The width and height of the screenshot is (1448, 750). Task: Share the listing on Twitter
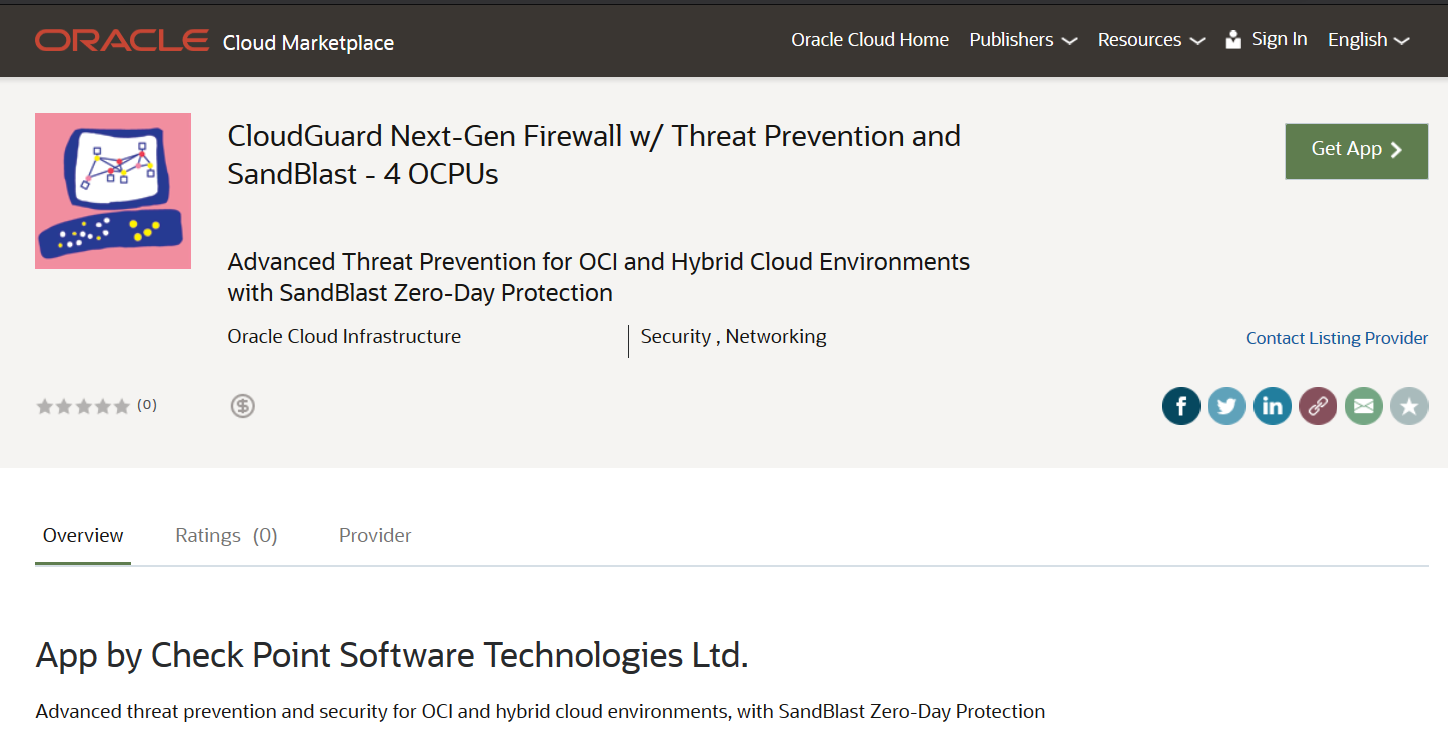pos(1227,406)
